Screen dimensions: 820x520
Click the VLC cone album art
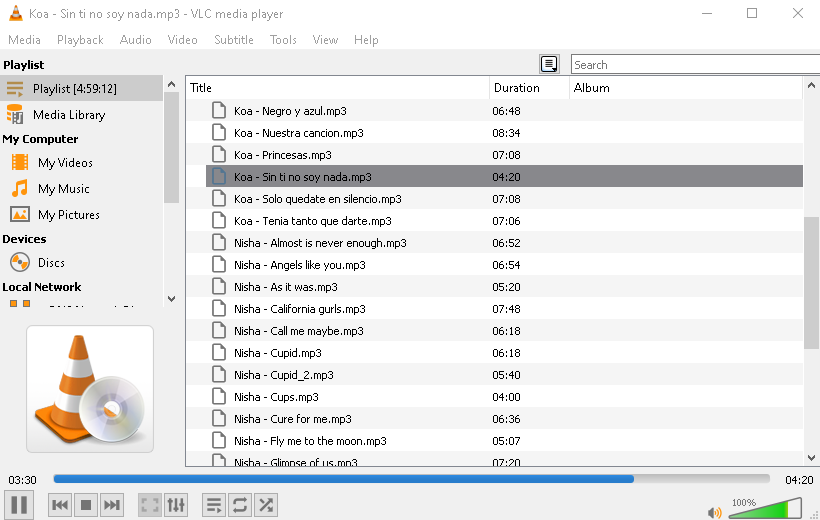90,389
